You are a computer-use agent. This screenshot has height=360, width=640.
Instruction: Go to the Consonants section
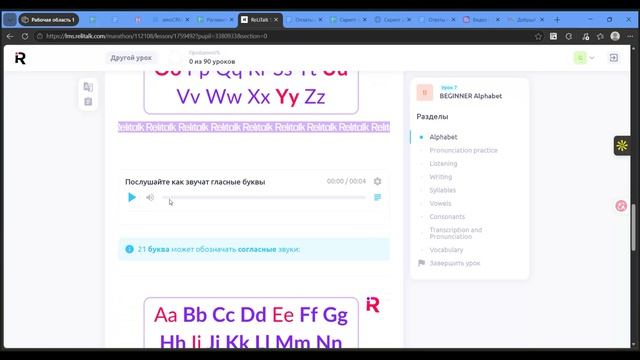(447, 217)
